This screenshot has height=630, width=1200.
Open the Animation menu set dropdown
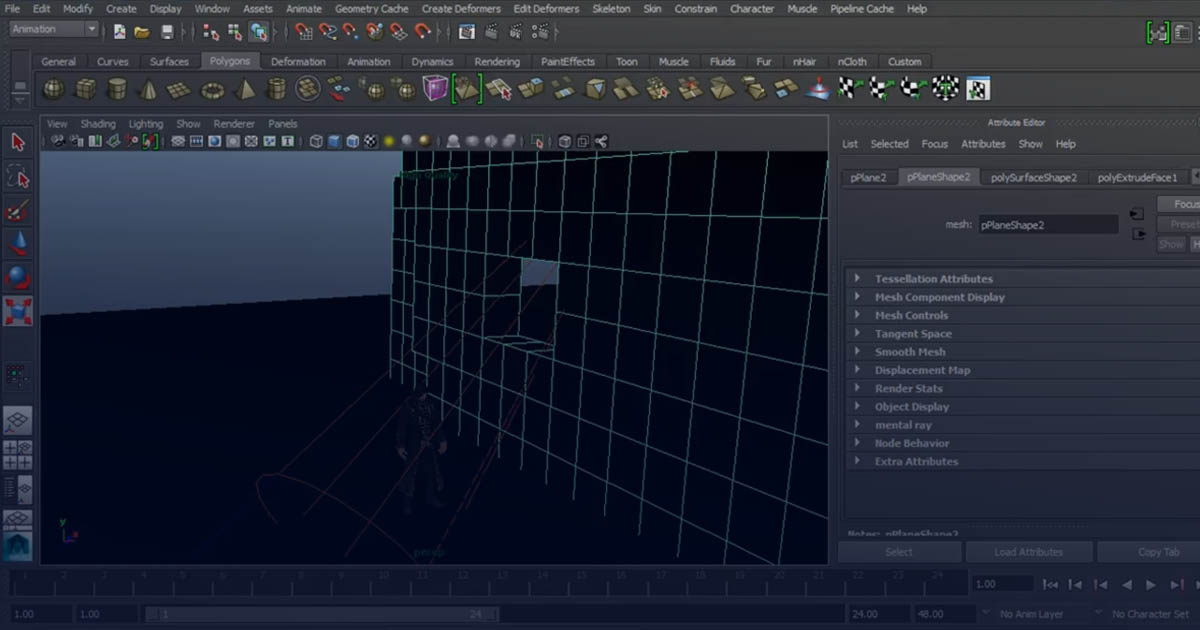click(52, 29)
